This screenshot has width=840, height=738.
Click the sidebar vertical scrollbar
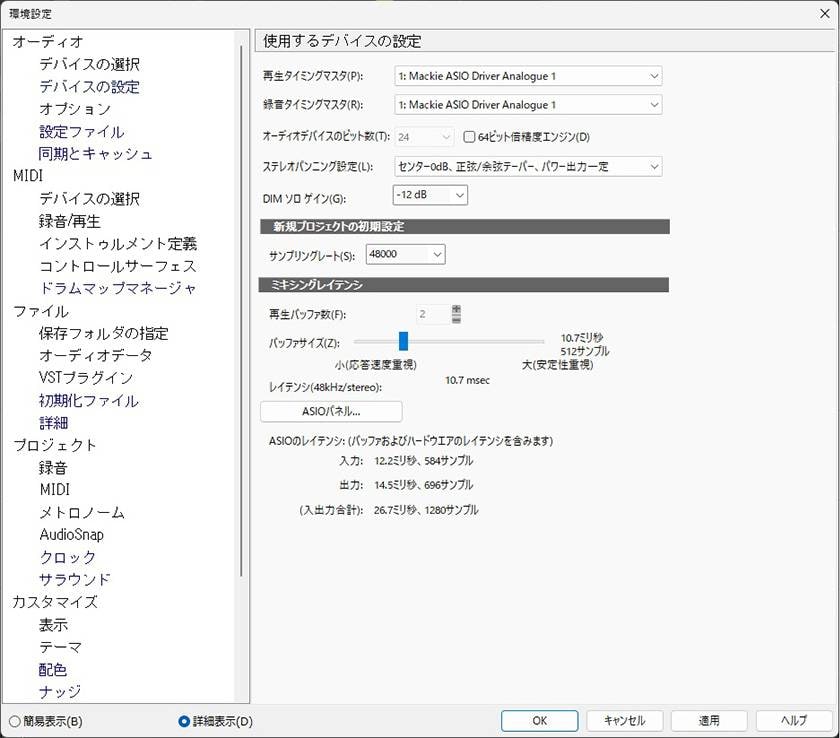(x=241, y=300)
